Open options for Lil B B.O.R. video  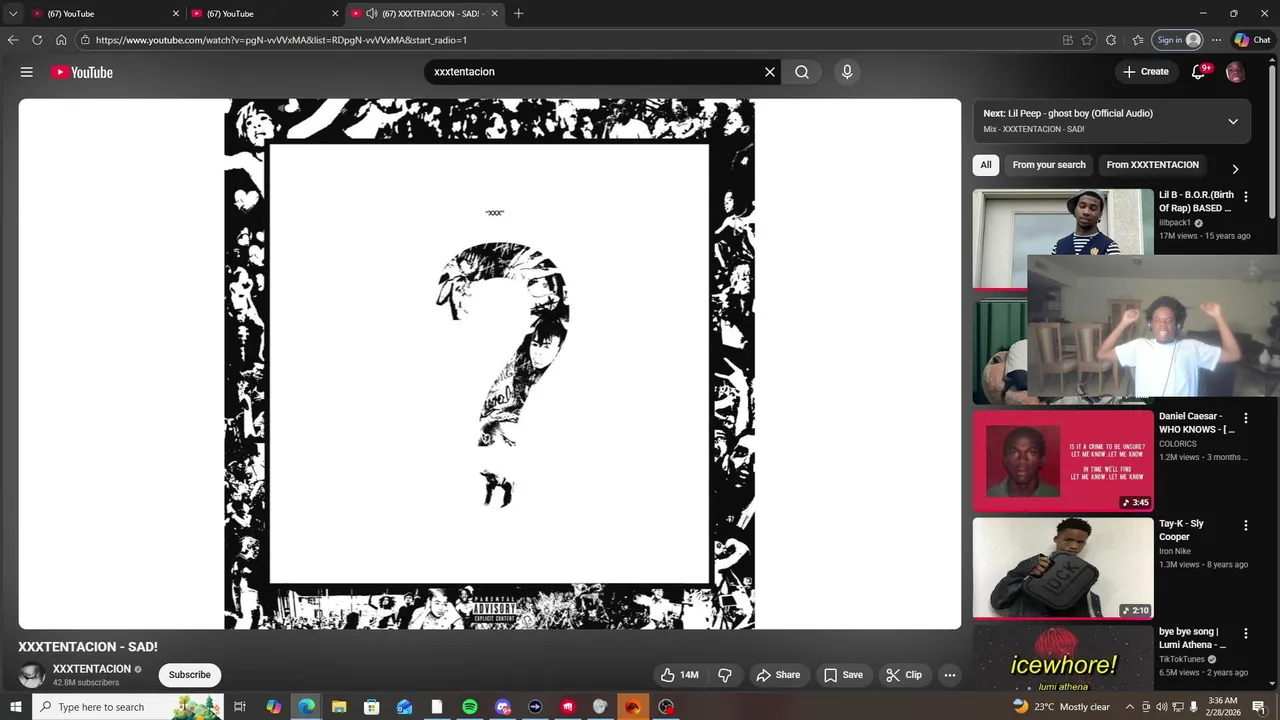pos(1246,197)
